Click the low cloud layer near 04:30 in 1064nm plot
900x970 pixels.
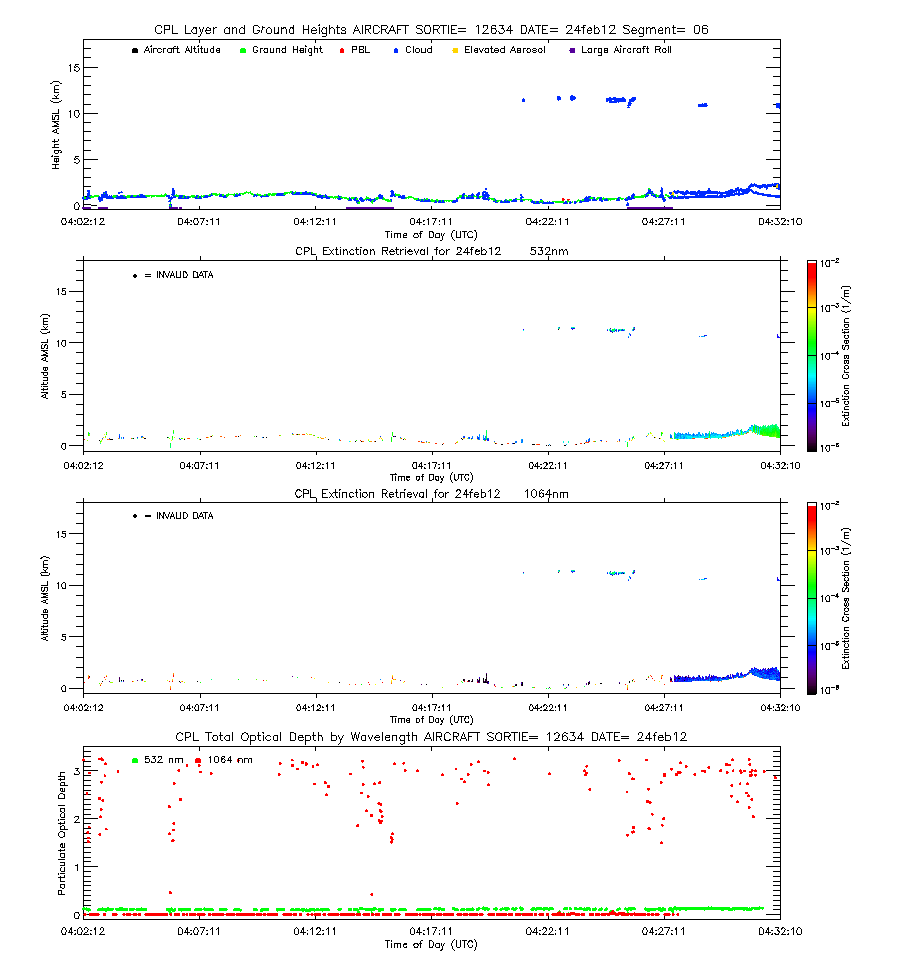point(725,676)
